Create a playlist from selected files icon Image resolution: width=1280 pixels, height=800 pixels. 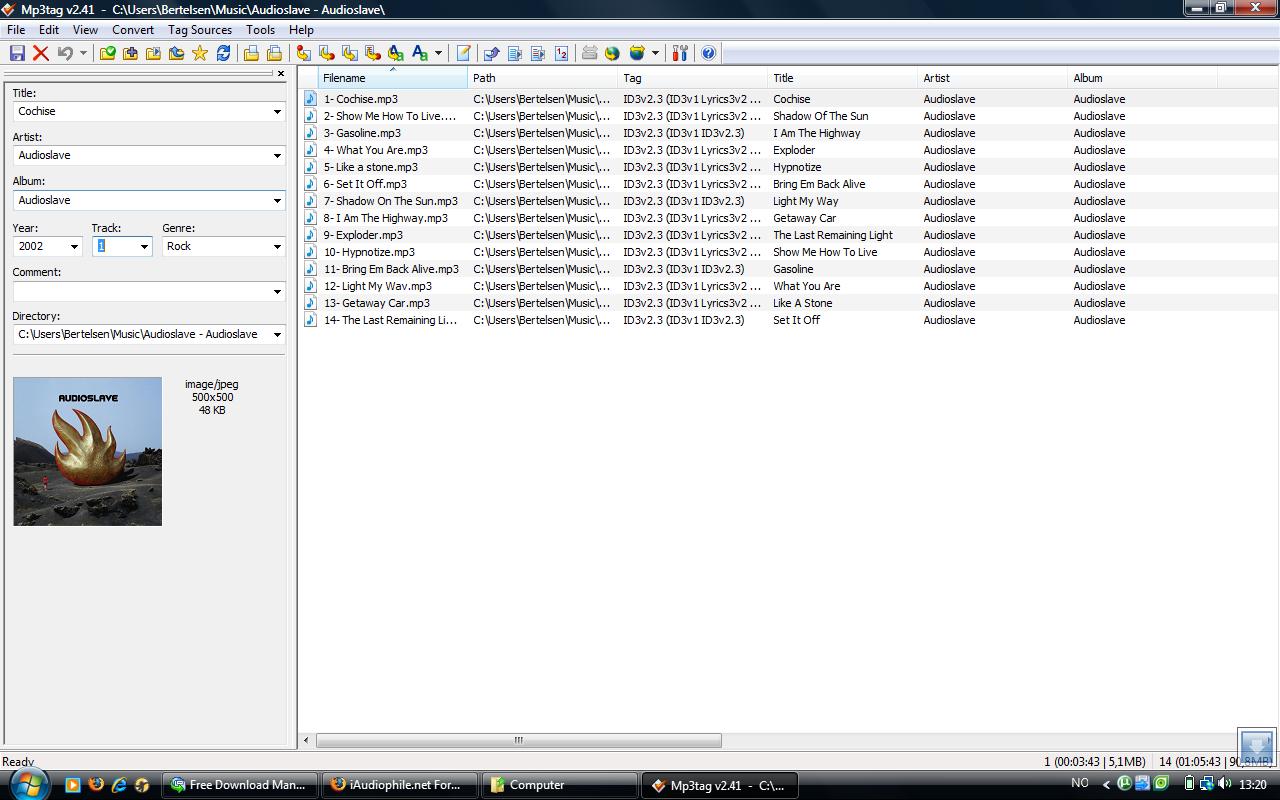click(274, 53)
